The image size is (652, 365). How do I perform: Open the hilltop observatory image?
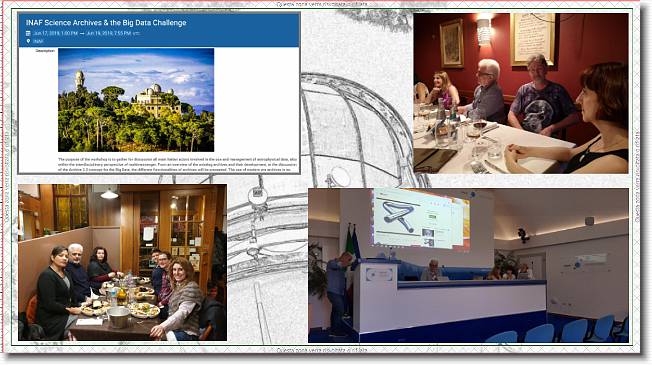coord(136,100)
